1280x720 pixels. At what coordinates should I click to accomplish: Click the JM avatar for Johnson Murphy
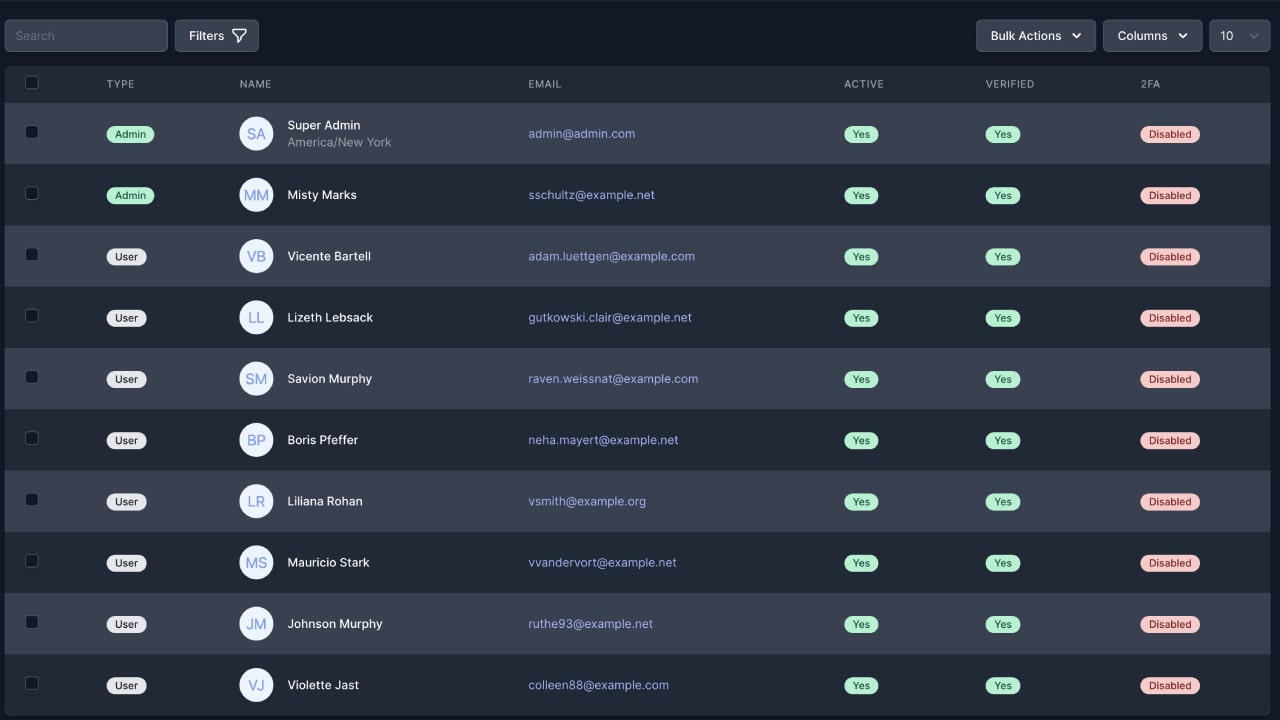point(256,624)
